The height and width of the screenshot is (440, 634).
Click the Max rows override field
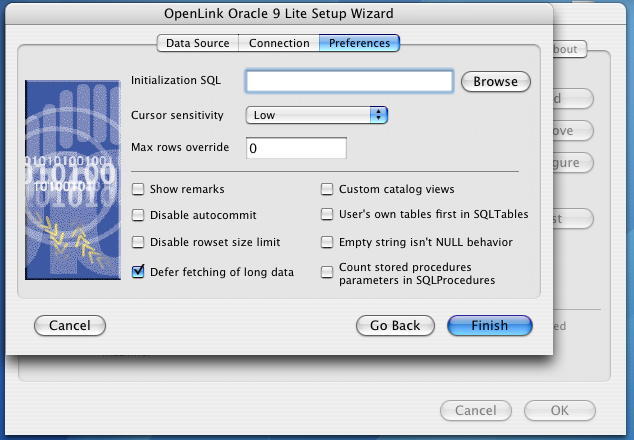point(296,148)
